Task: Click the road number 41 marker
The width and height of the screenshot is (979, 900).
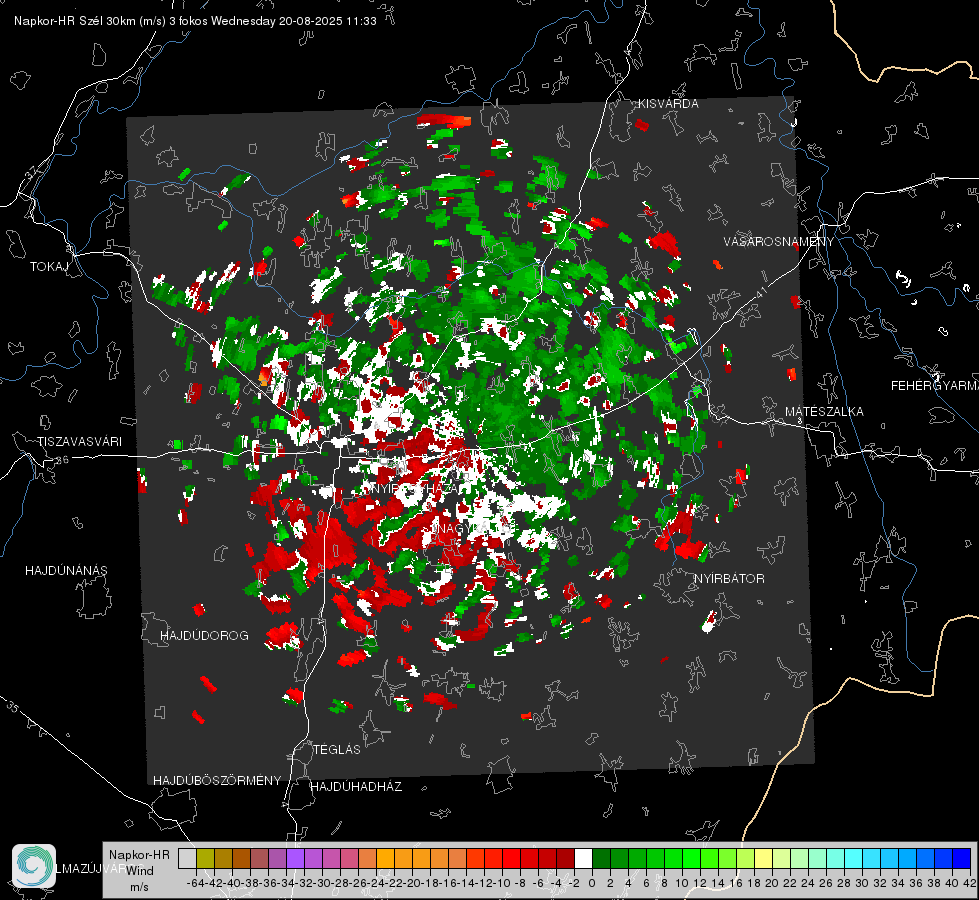Action: [760, 292]
